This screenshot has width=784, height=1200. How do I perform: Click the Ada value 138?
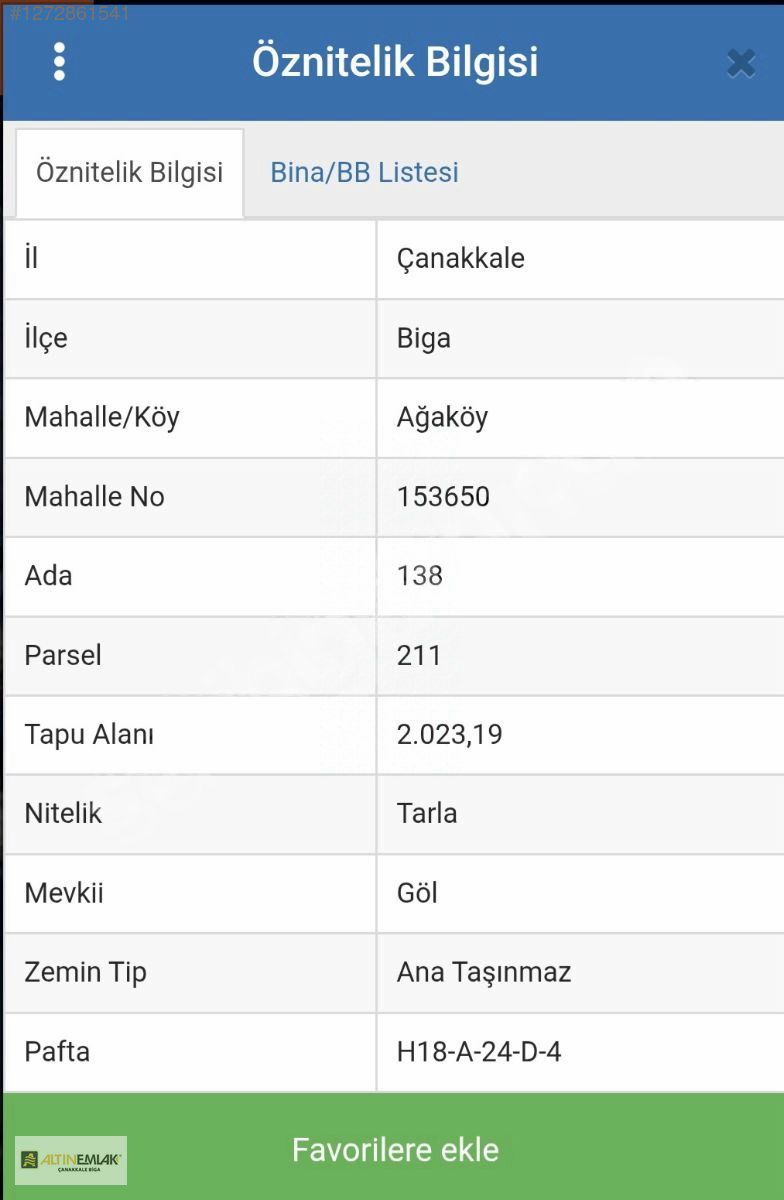[x=420, y=576]
